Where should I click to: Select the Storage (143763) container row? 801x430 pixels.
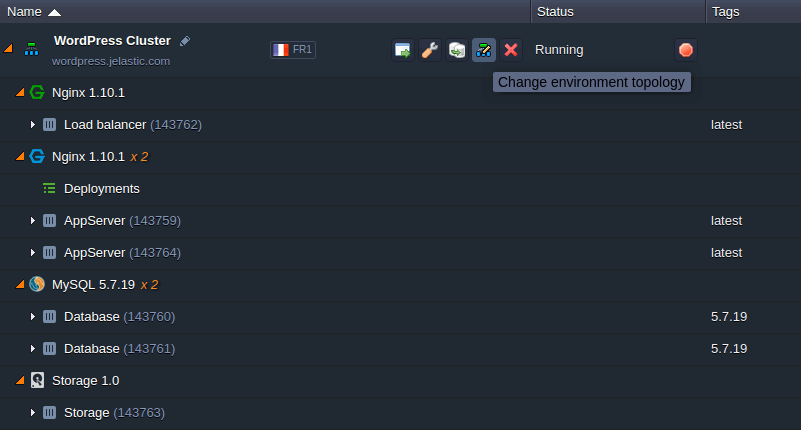pyautogui.click(x=400, y=413)
